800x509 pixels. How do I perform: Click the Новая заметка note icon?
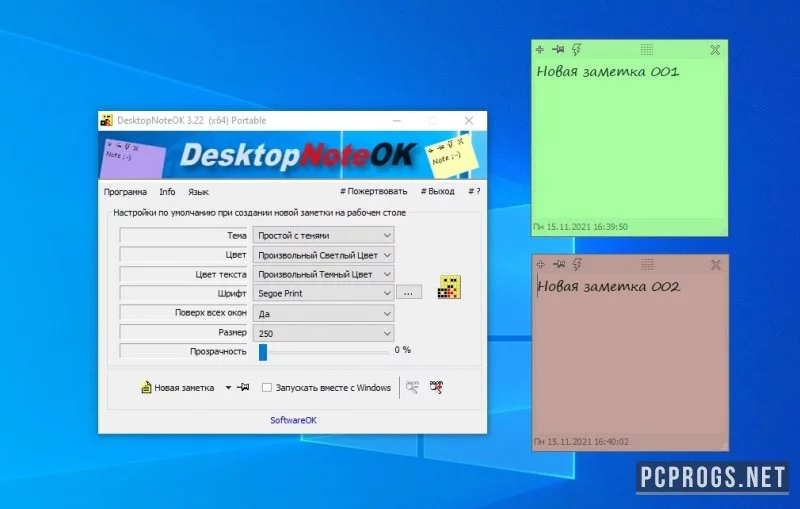pyautogui.click(x=146, y=388)
